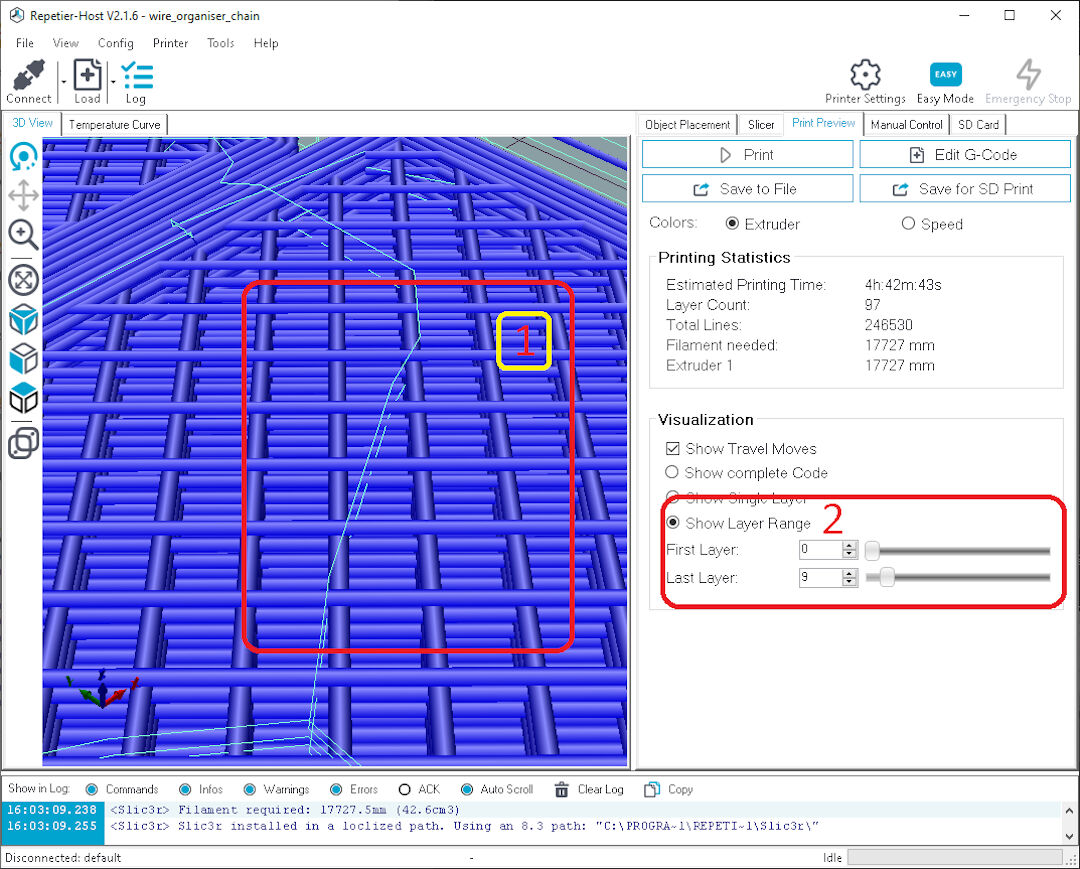
Task: Toggle the Log icon in toolbar
Action: (x=136, y=76)
